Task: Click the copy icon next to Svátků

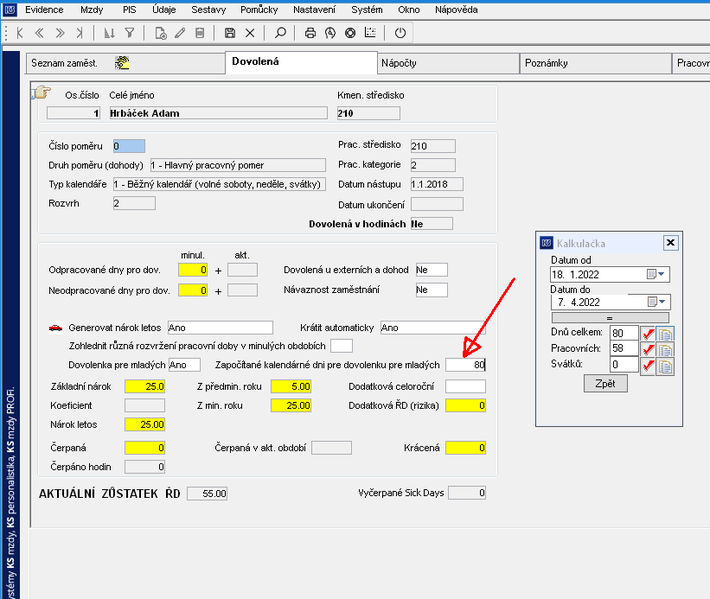Action: click(x=665, y=366)
